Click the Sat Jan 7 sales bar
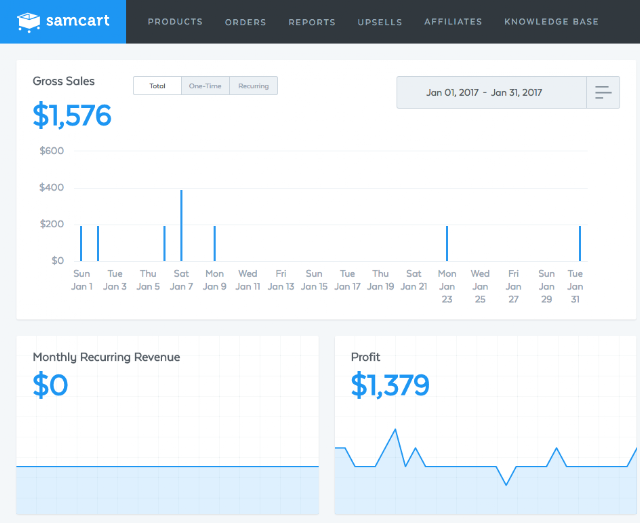 pyautogui.click(x=181, y=225)
